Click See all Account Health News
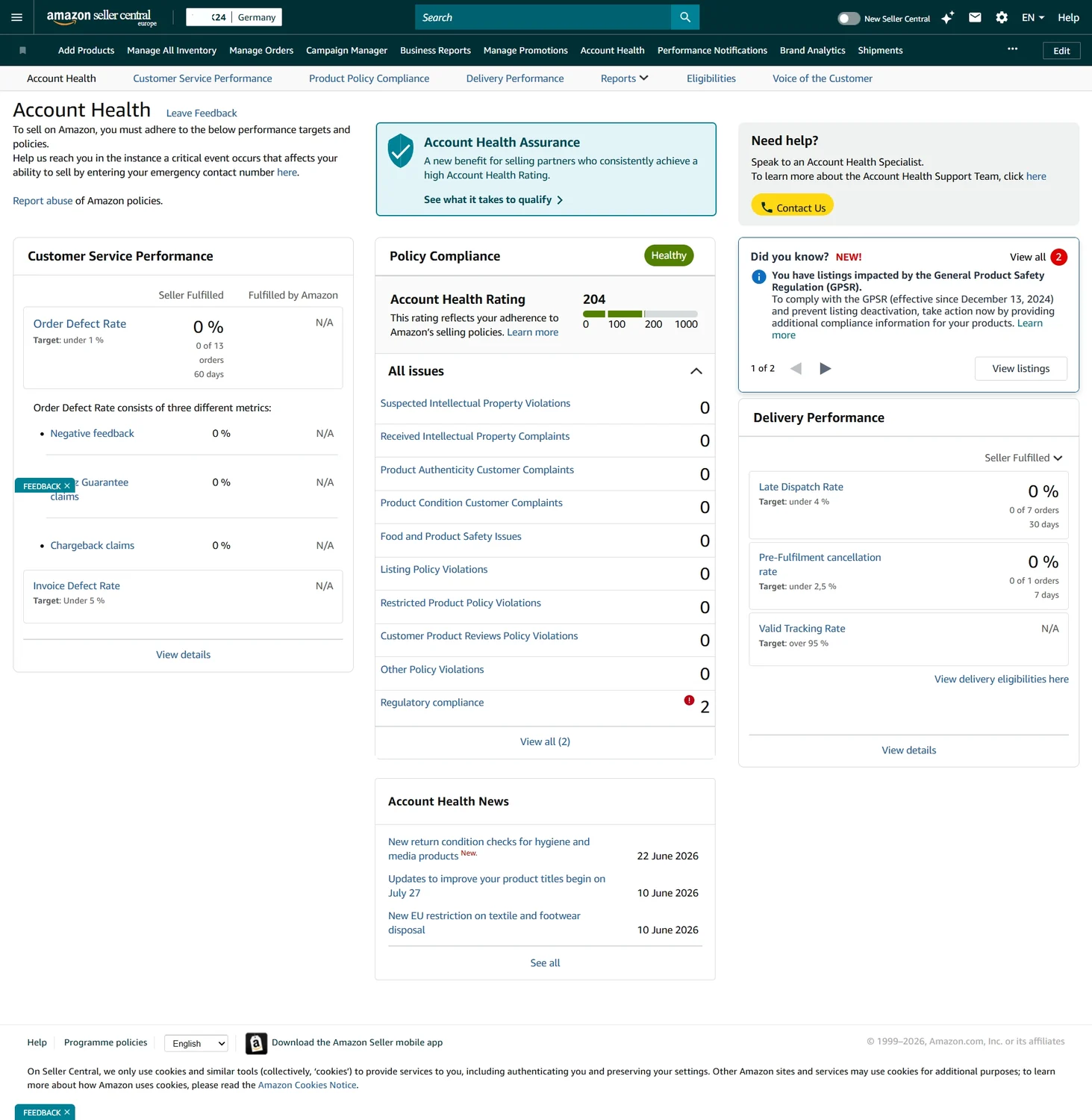The image size is (1092, 1120). (x=545, y=963)
